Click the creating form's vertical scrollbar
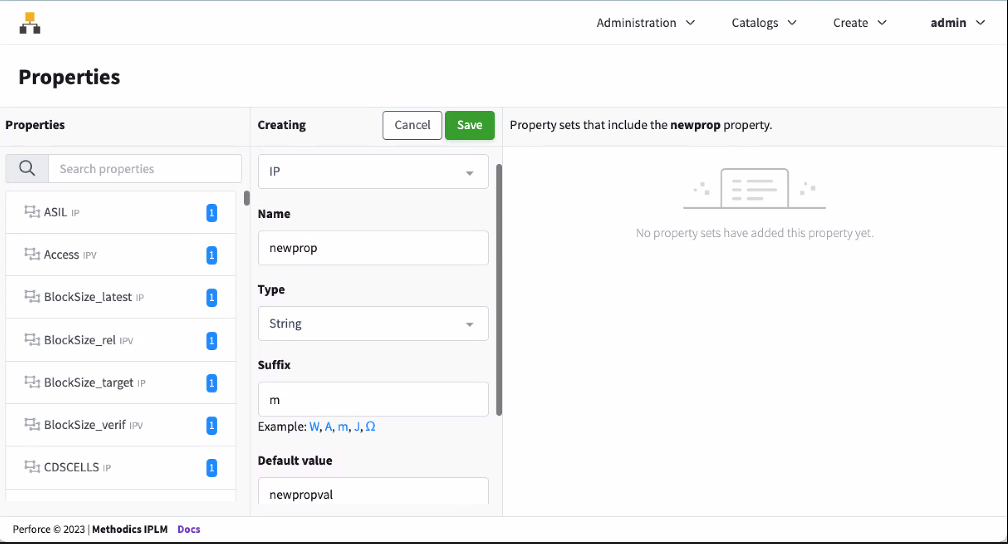Image resolution: width=1008 pixels, height=544 pixels. (x=499, y=290)
